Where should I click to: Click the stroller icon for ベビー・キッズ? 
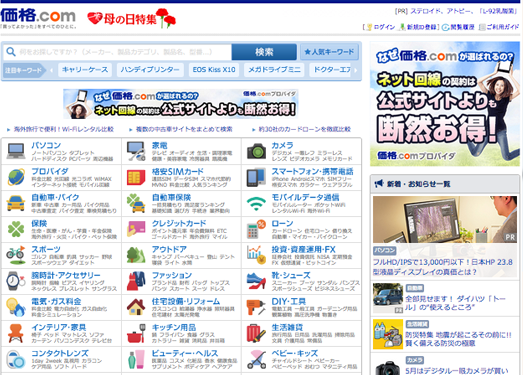tap(256, 359)
